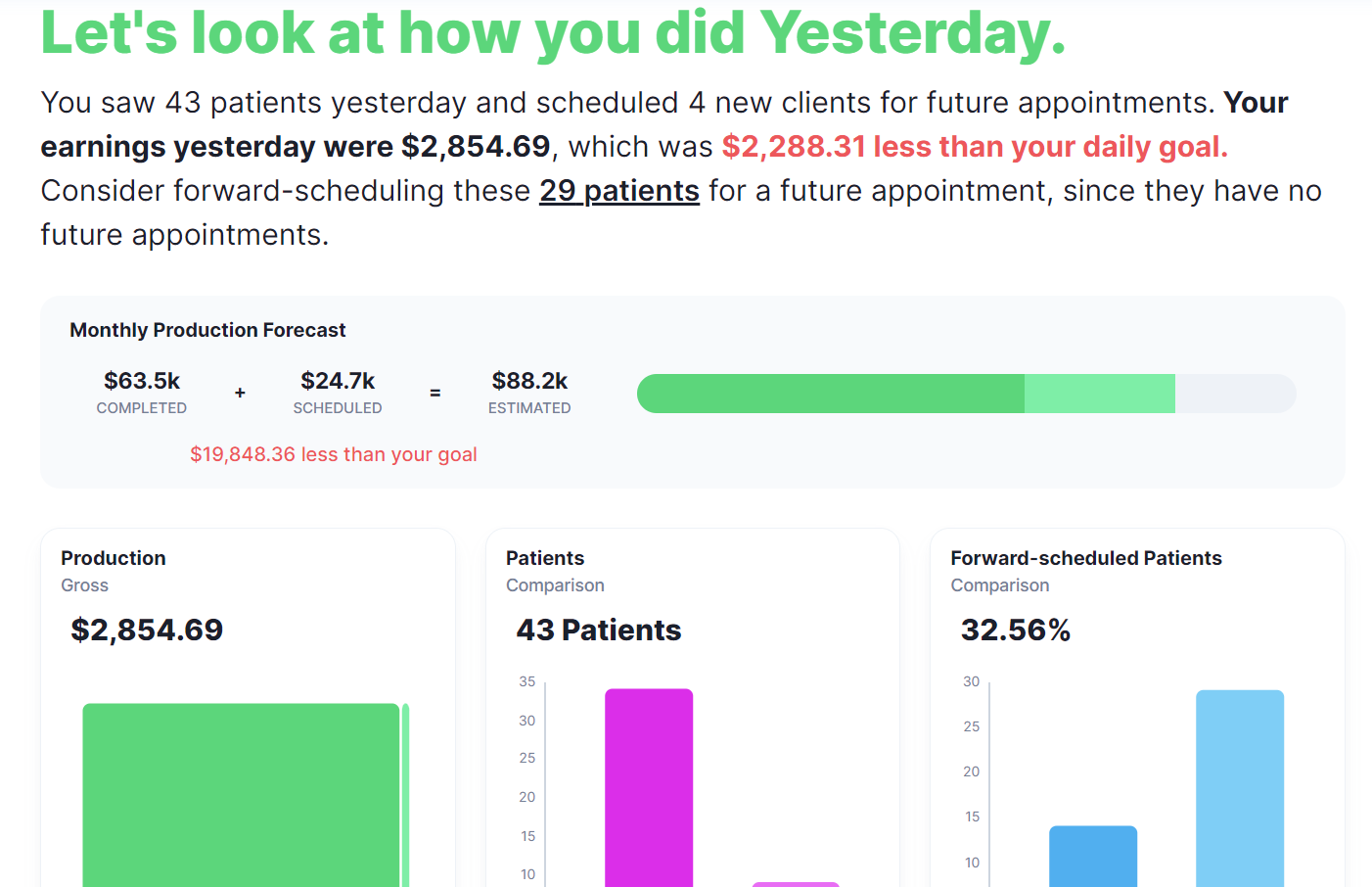The height and width of the screenshot is (887, 1372).
Task: Click the "Patients" card header
Action: click(x=545, y=558)
